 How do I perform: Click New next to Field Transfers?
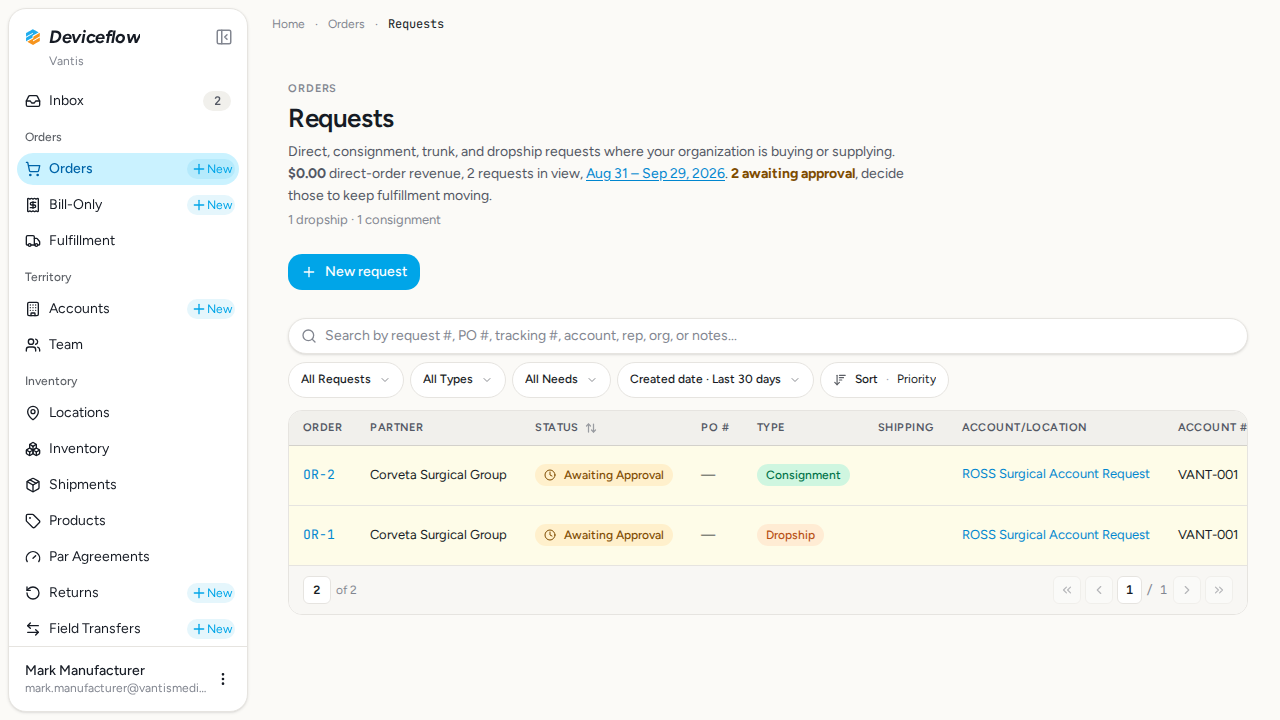click(x=212, y=629)
